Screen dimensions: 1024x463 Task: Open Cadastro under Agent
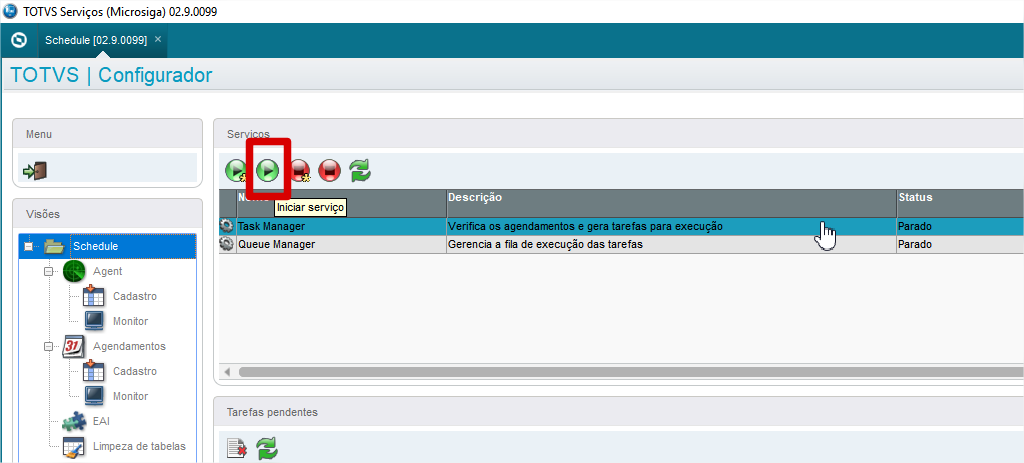(135, 296)
